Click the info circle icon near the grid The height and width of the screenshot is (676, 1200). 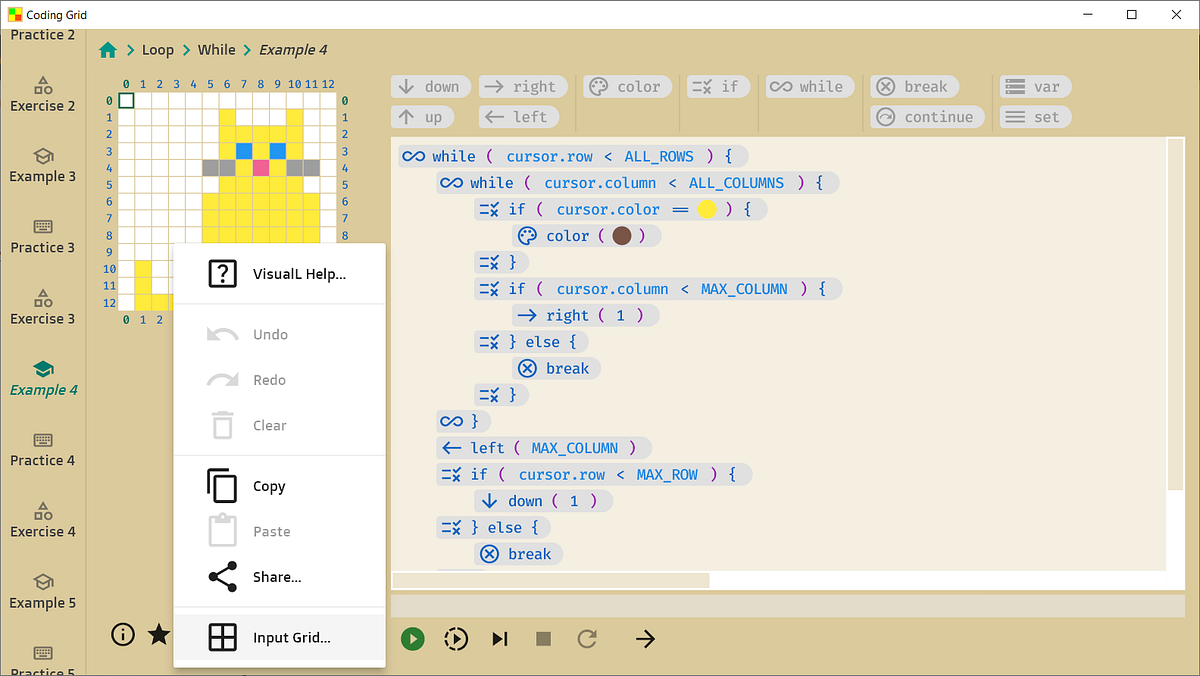122,634
